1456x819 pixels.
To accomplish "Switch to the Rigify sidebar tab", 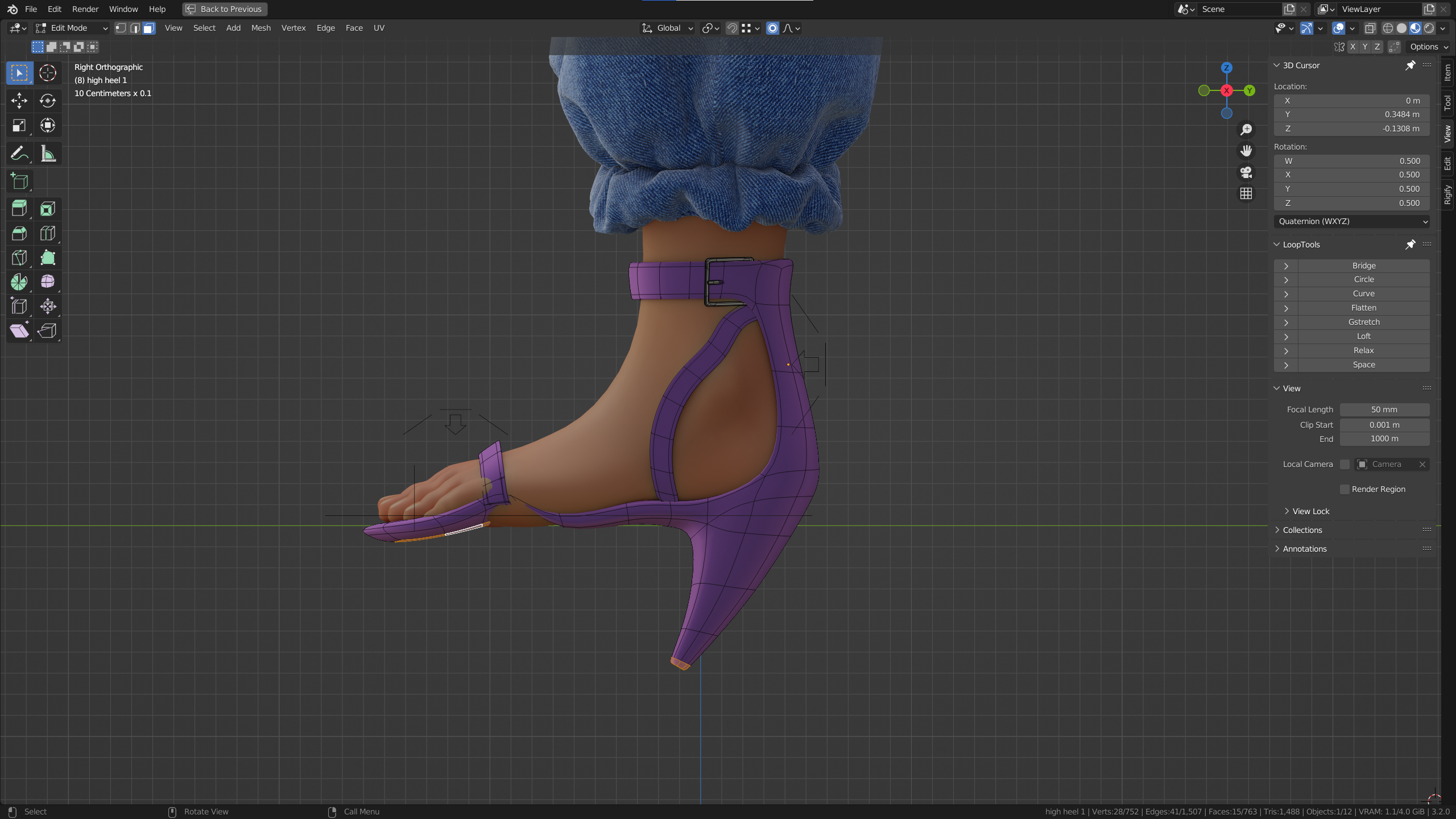I will (x=1447, y=195).
